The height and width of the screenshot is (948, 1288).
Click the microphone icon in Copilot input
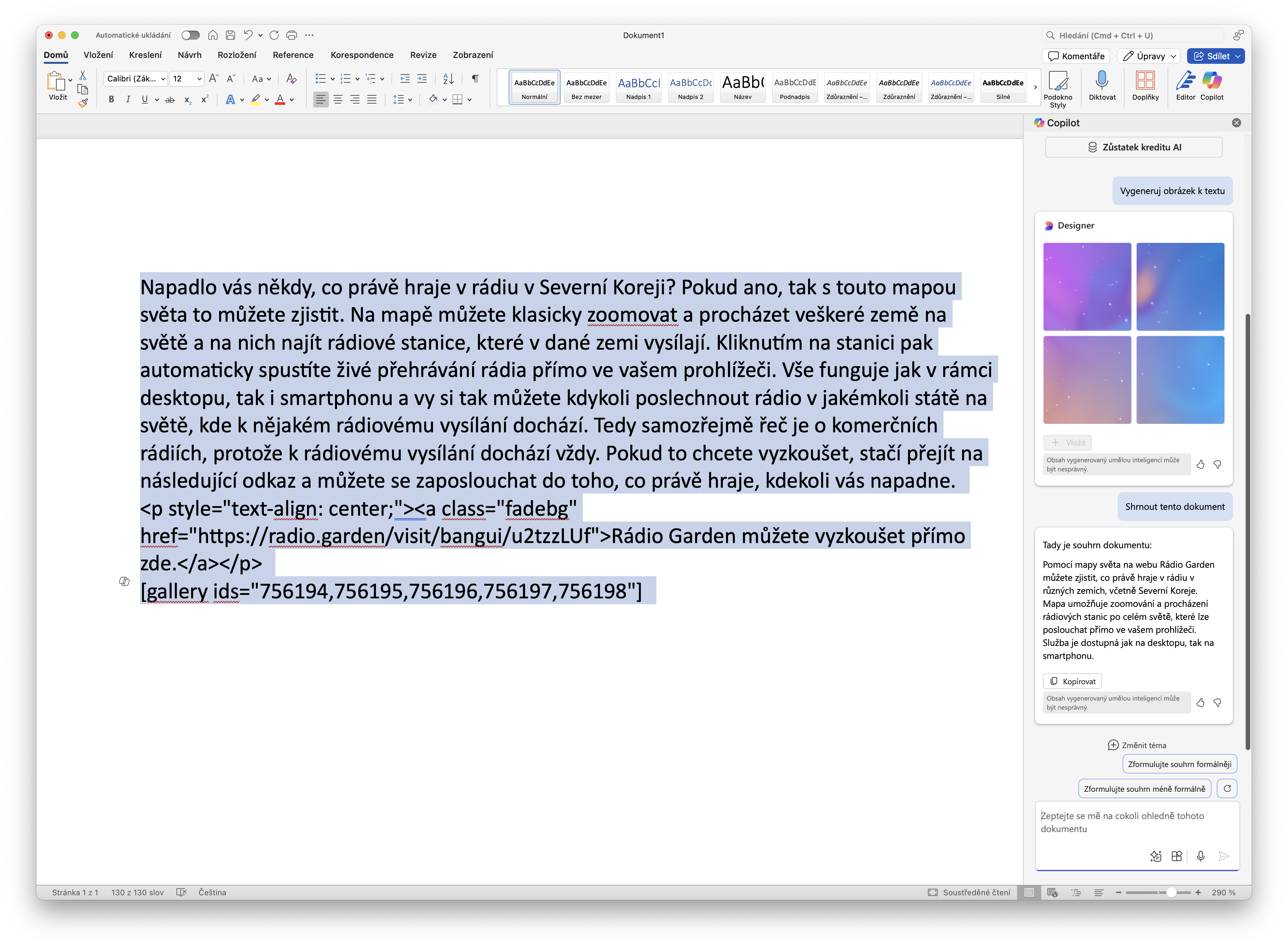1201,856
